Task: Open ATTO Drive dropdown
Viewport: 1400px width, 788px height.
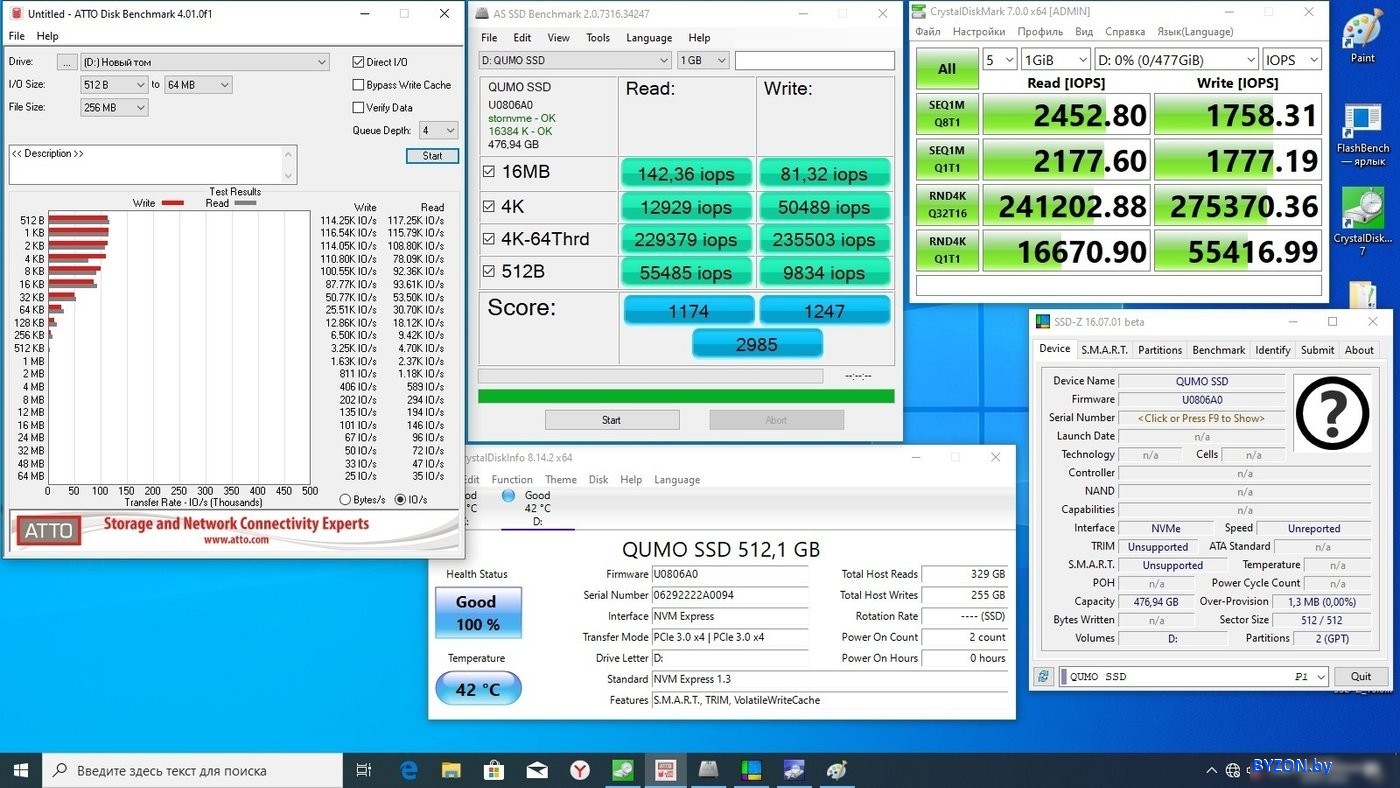Action: 205,62
